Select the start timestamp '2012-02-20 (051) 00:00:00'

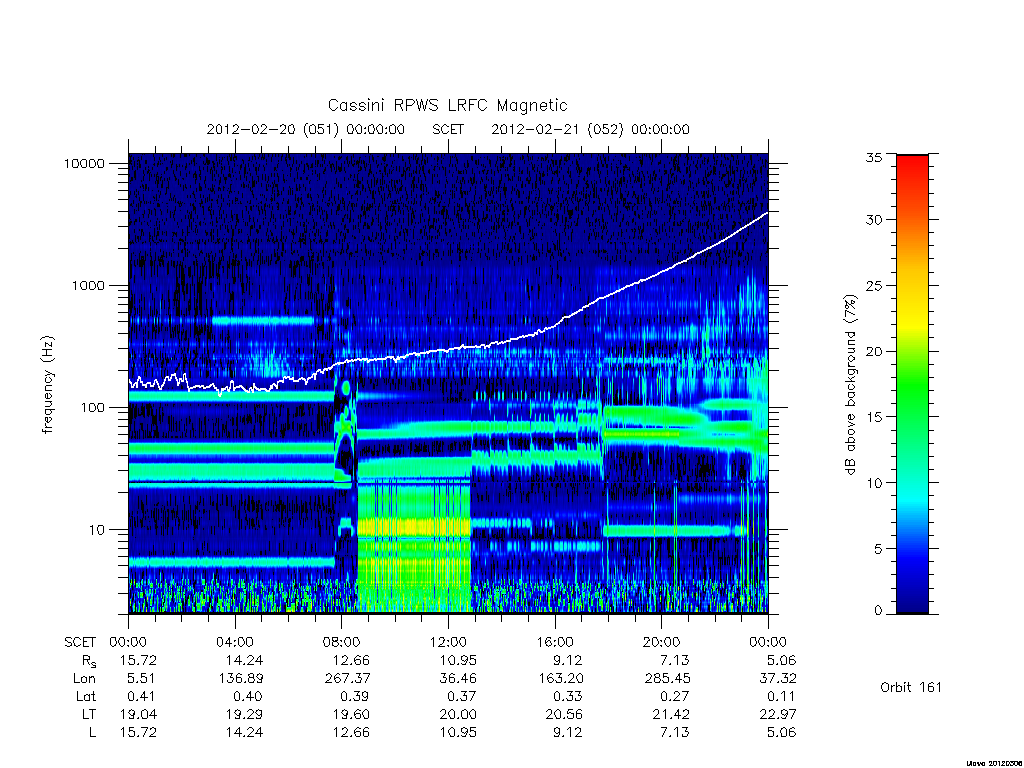[306, 129]
